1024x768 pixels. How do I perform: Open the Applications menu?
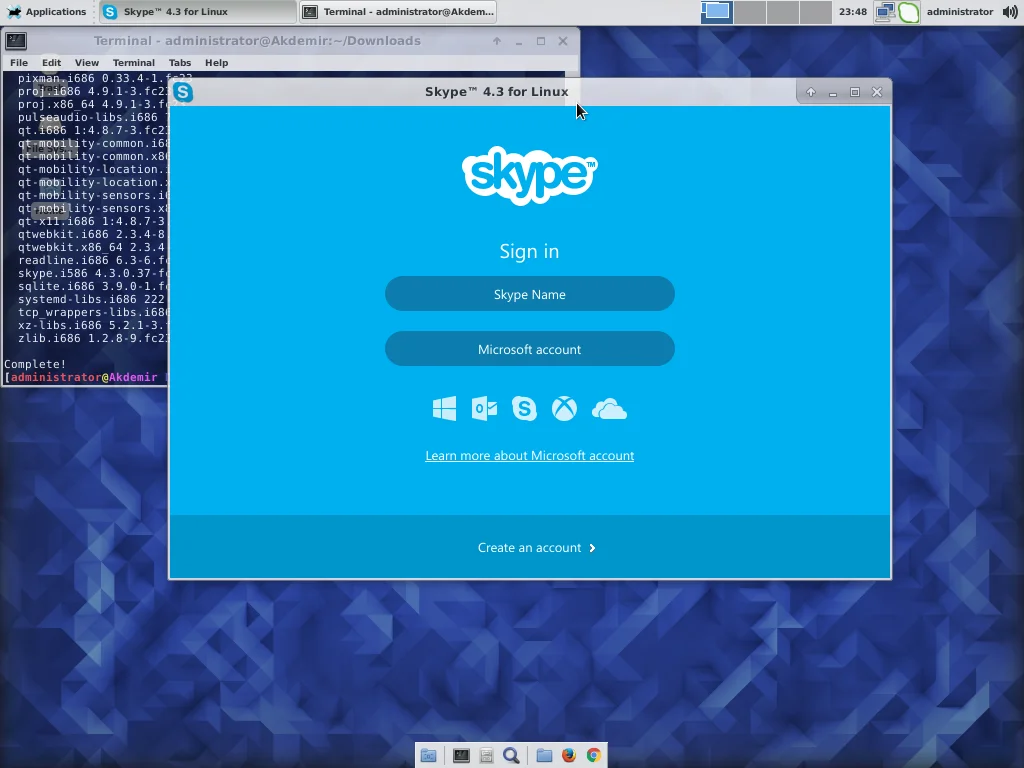[x=47, y=12]
